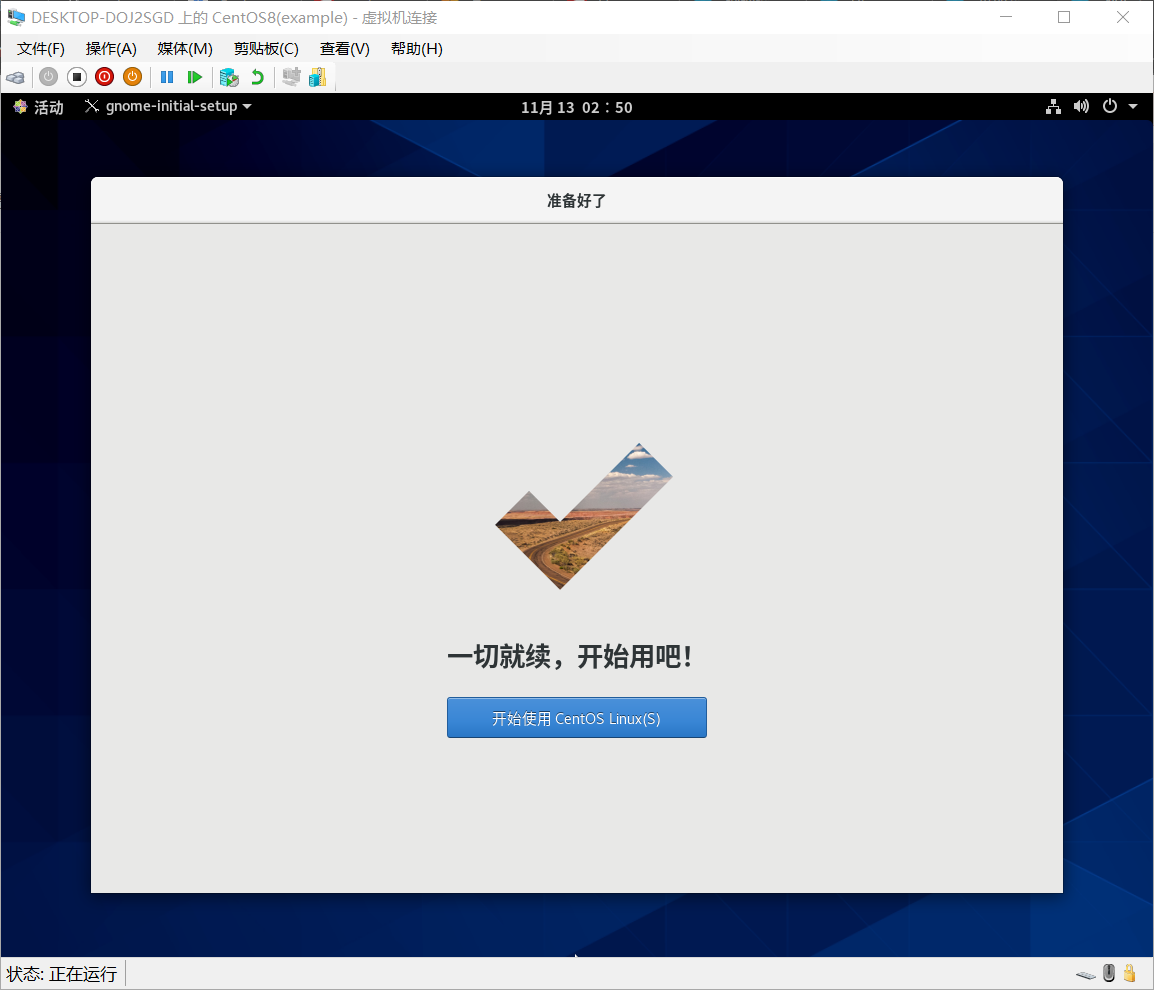Expand the GNOME system menu arrow
The image size is (1154, 990).
[1133, 107]
